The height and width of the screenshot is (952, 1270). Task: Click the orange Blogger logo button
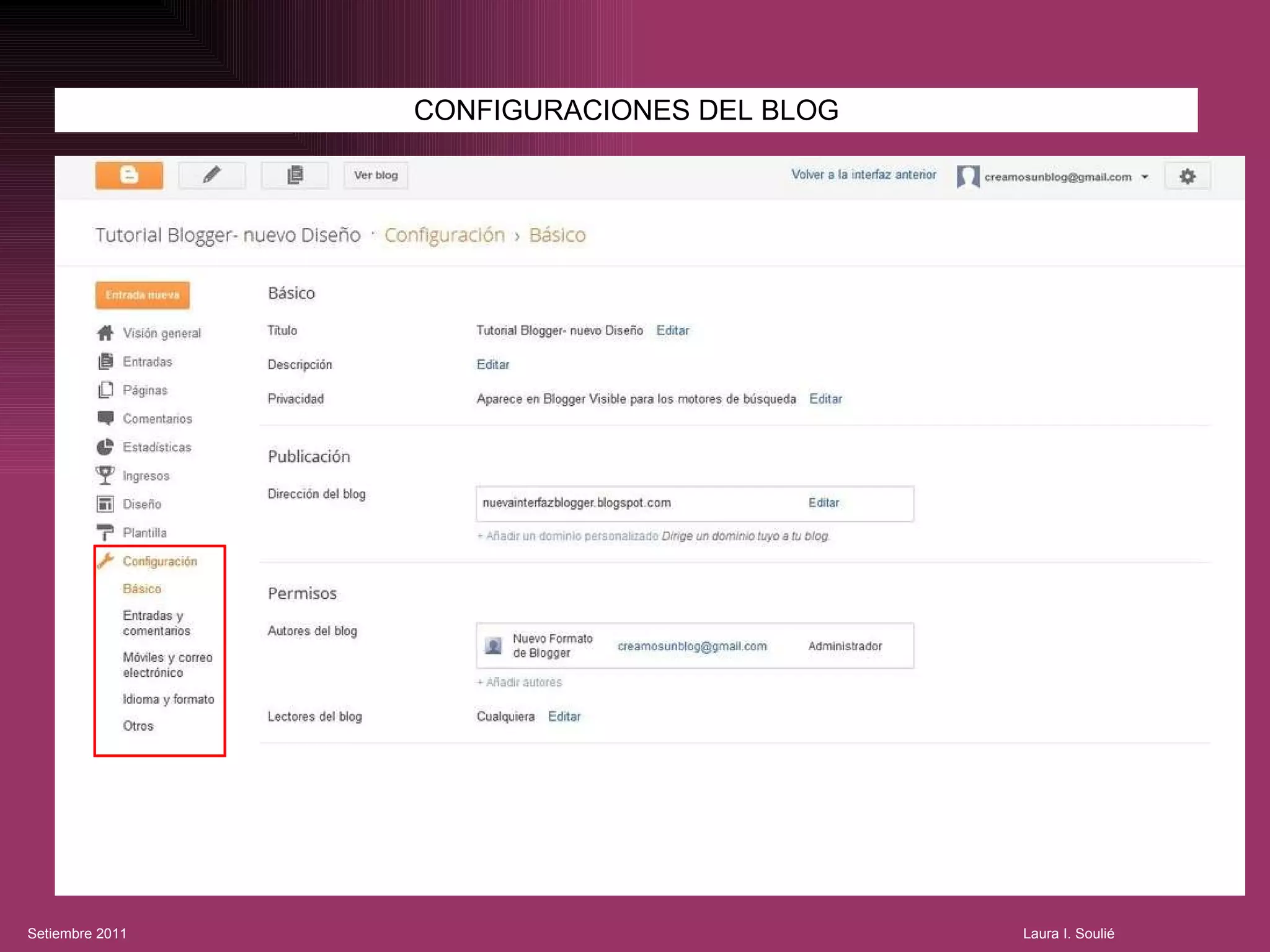129,175
